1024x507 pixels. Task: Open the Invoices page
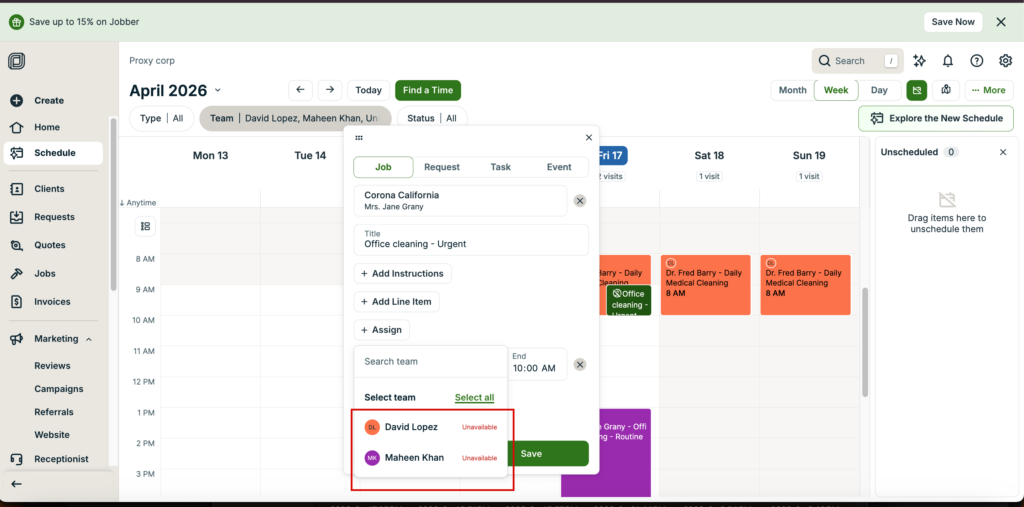(52, 302)
